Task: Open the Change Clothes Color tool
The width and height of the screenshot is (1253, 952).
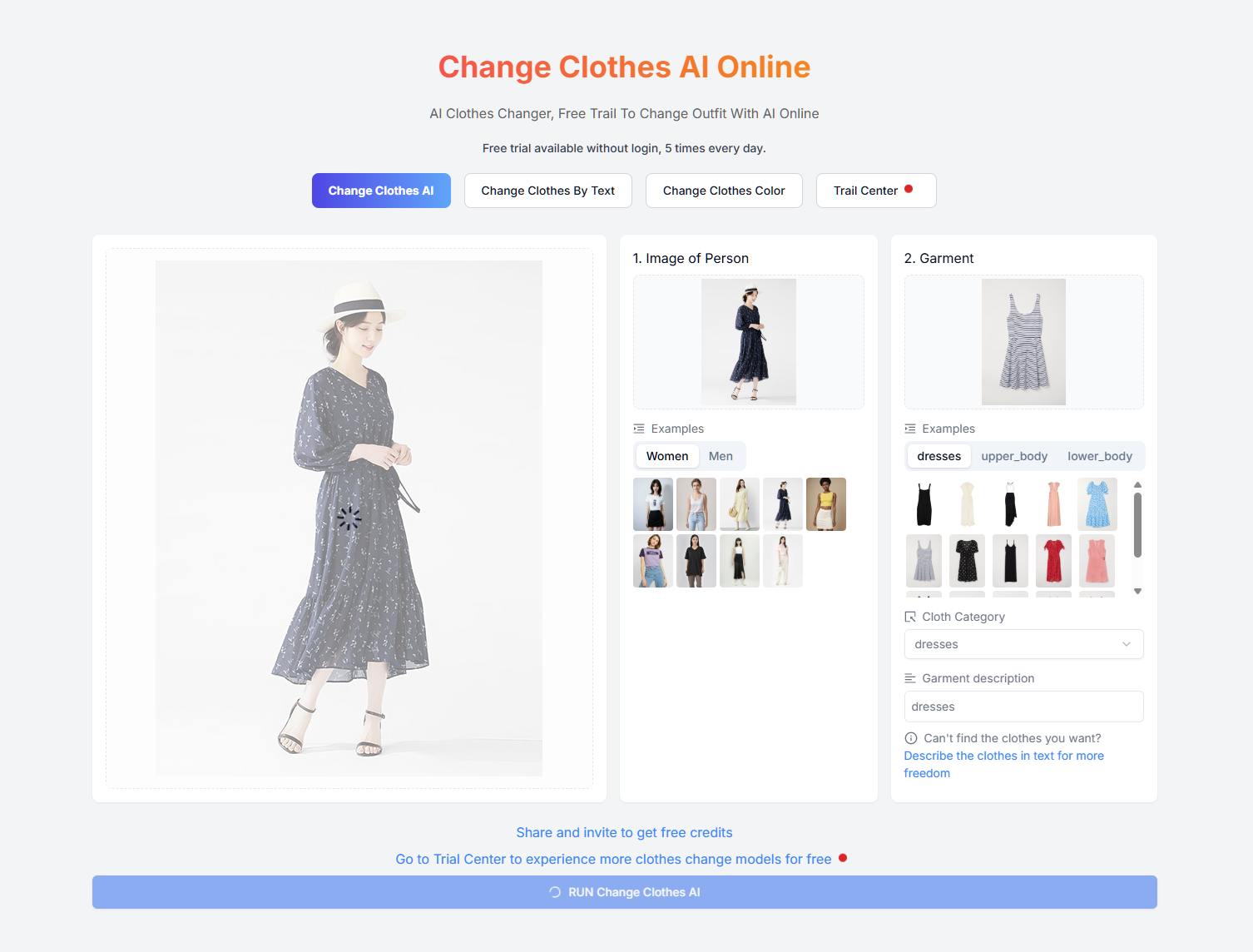Action: [x=723, y=190]
